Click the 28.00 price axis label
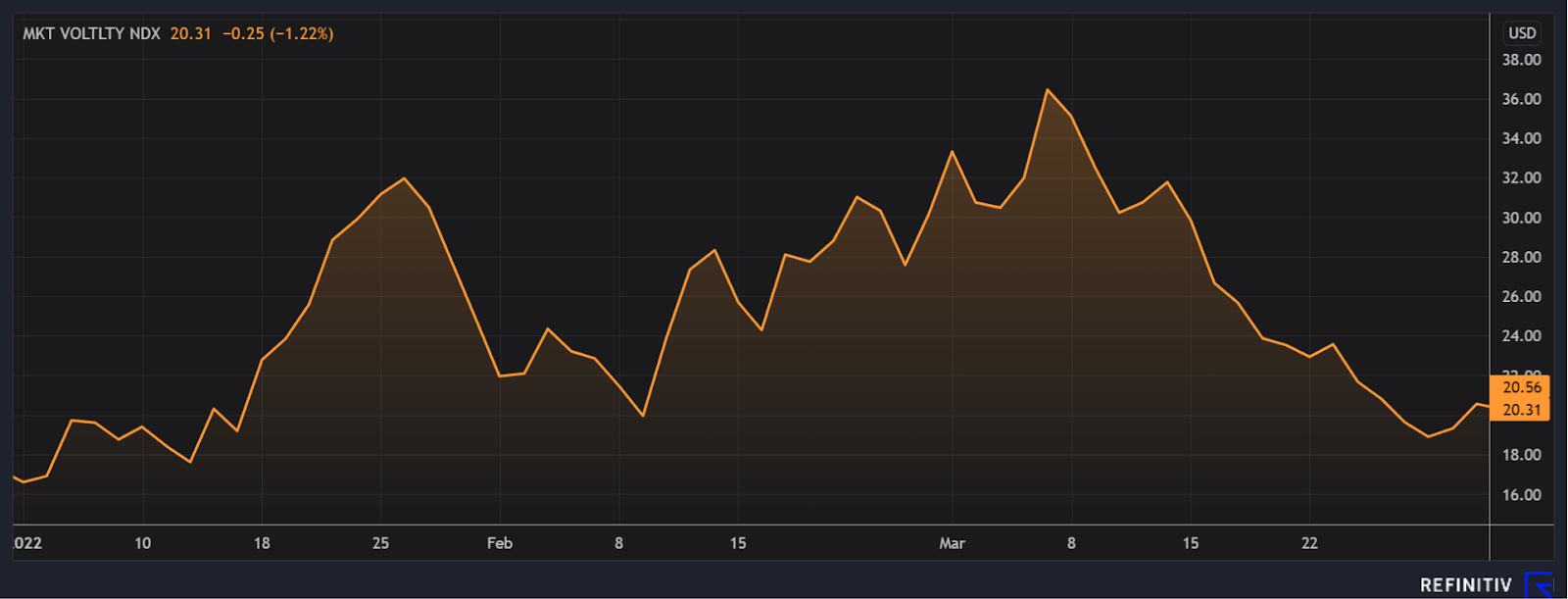 point(1522,257)
